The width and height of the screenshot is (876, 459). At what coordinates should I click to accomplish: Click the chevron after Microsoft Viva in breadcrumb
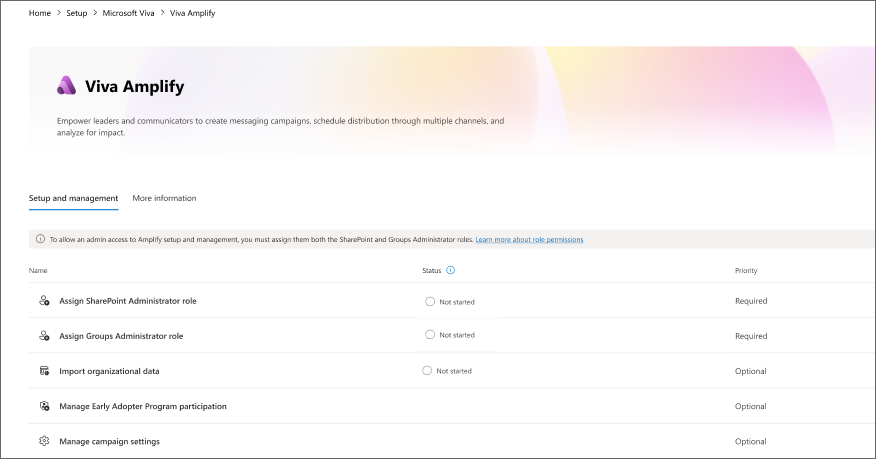tap(163, 12)
